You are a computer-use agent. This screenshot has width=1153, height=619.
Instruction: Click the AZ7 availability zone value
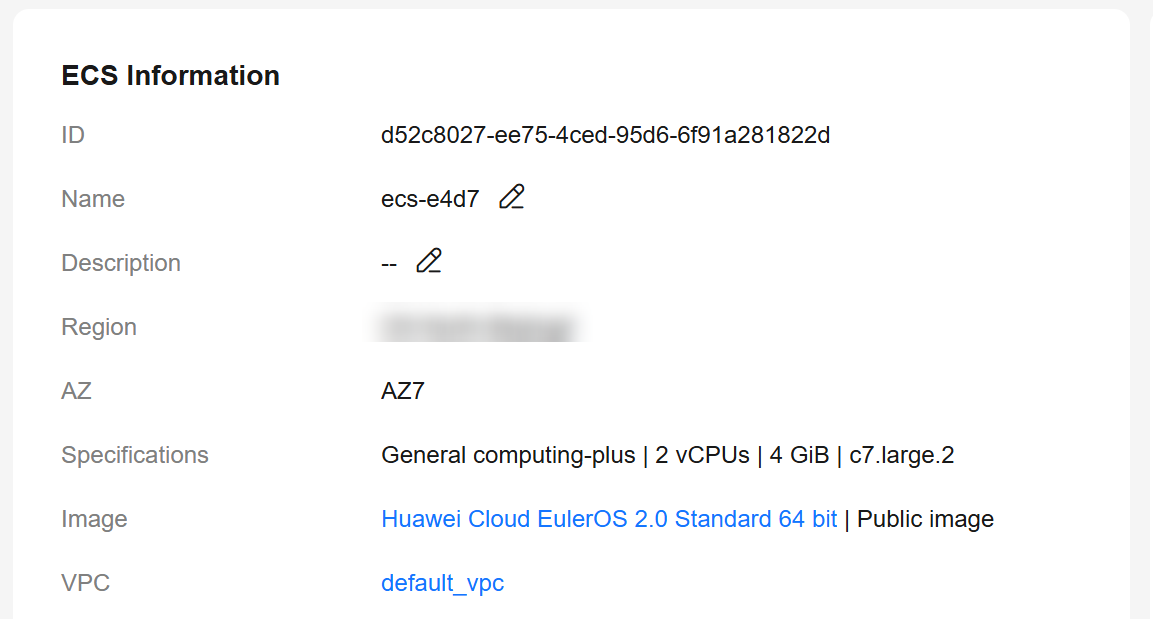coord(403,391)
